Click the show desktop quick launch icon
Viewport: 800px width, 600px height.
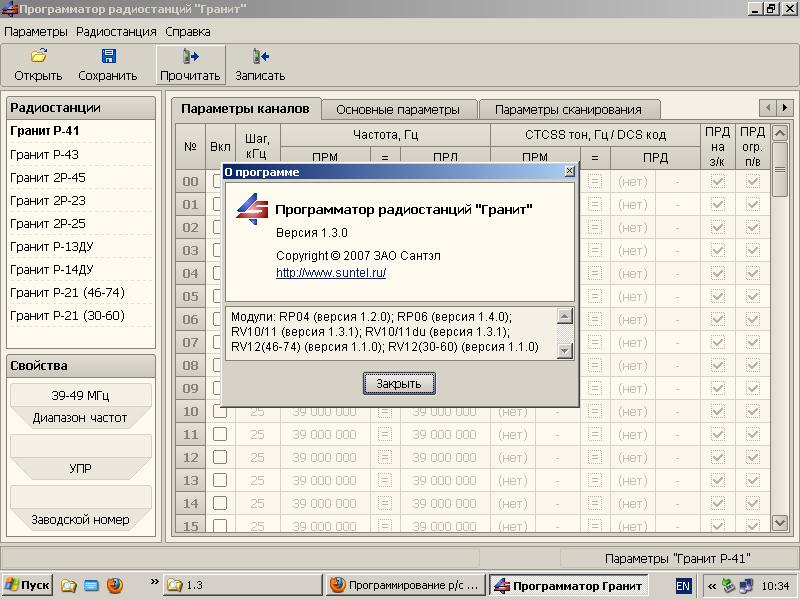91,585
